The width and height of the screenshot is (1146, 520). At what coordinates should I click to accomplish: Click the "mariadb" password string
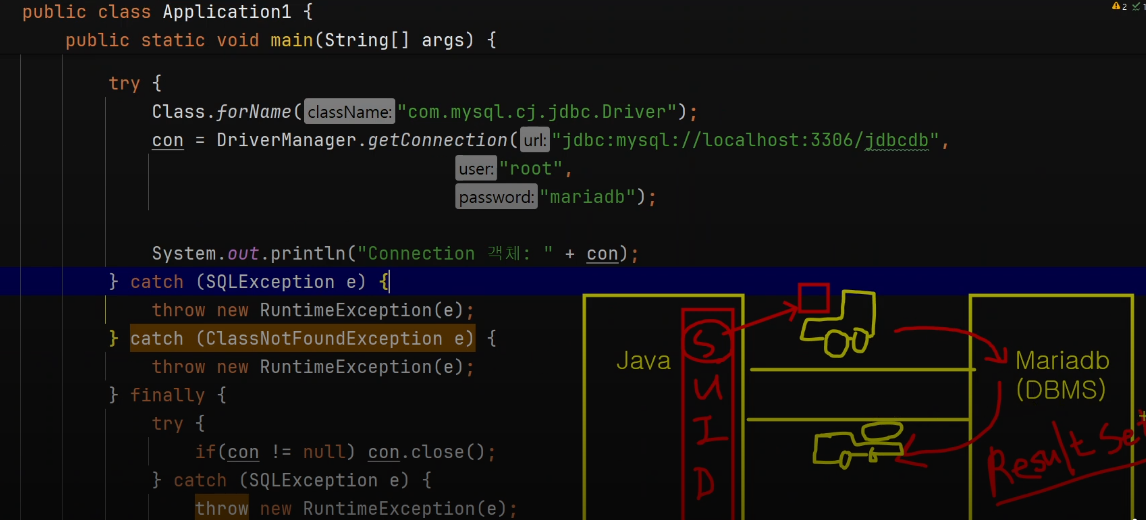[x=587, y=197]
